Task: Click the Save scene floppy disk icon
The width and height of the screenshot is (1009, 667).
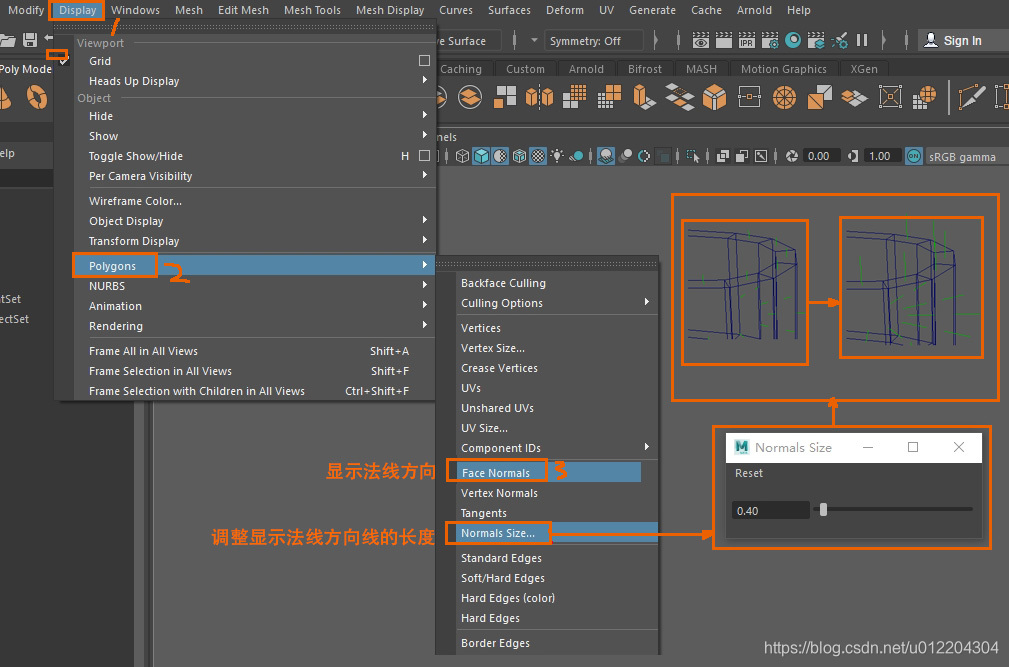Action: 30,40
